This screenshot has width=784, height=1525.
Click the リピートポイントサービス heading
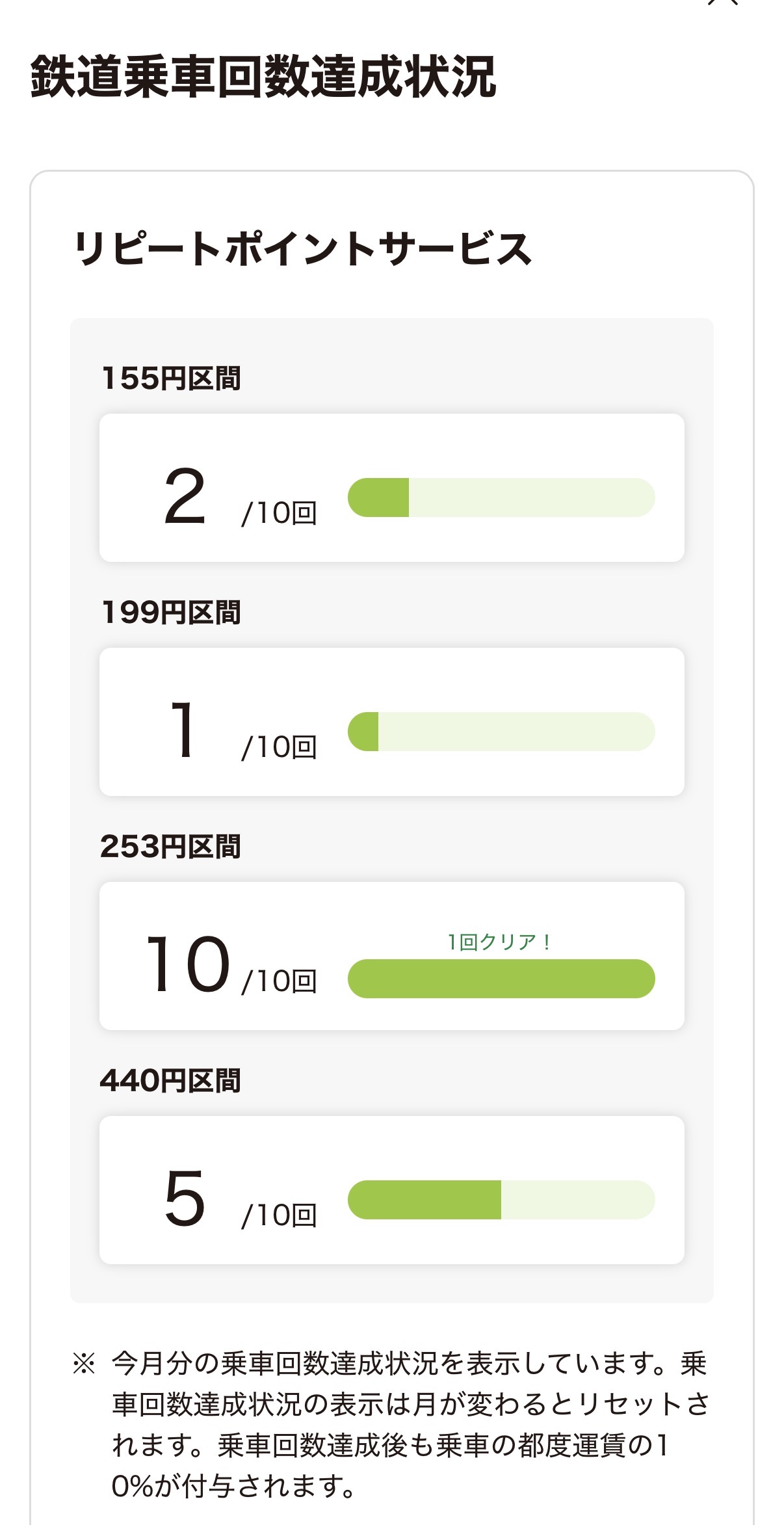[302, 248]
